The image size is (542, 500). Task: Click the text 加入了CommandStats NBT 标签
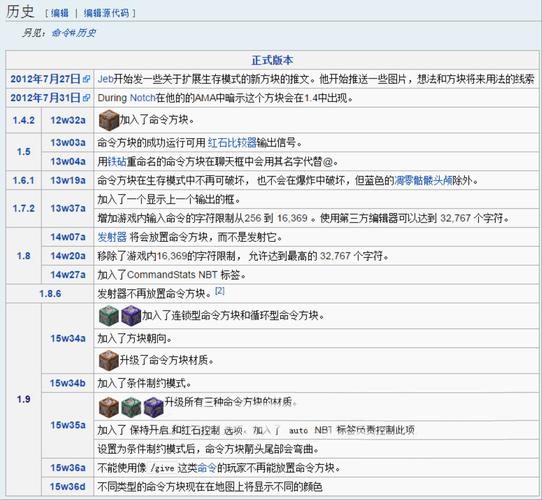(x=171, y=275)
